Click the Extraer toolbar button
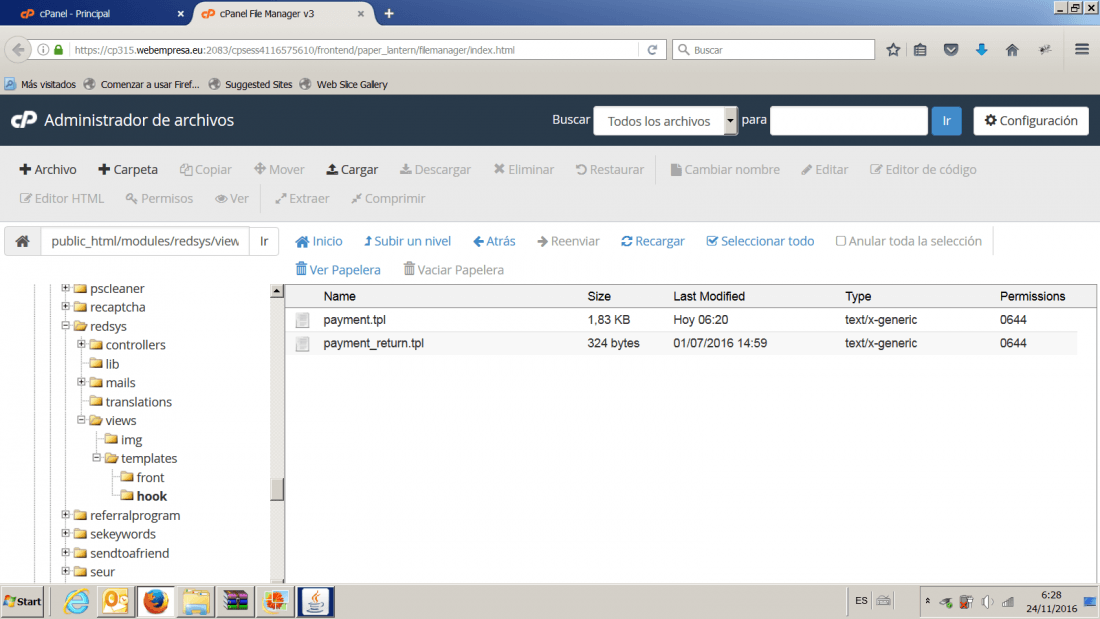Image resolution: width=1100 pixels, height=619 pixels. coord(302,198)
